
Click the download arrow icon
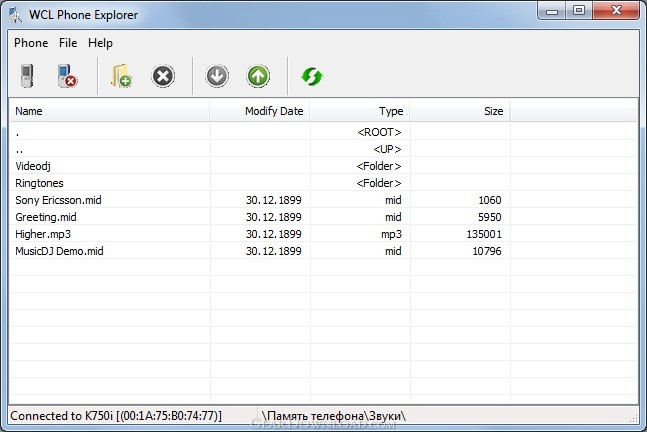[217, 76]
